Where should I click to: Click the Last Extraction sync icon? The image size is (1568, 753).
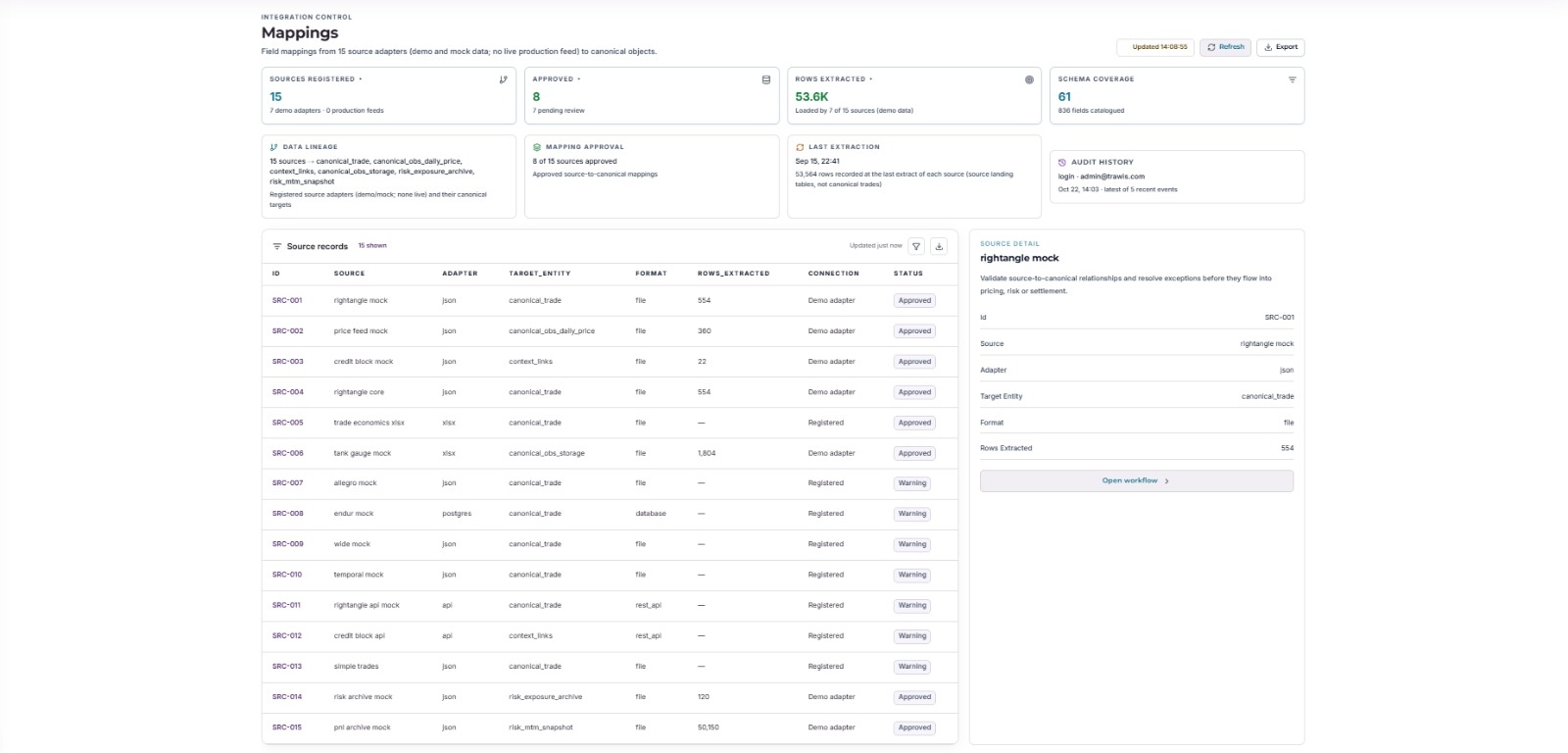(800, 147)
